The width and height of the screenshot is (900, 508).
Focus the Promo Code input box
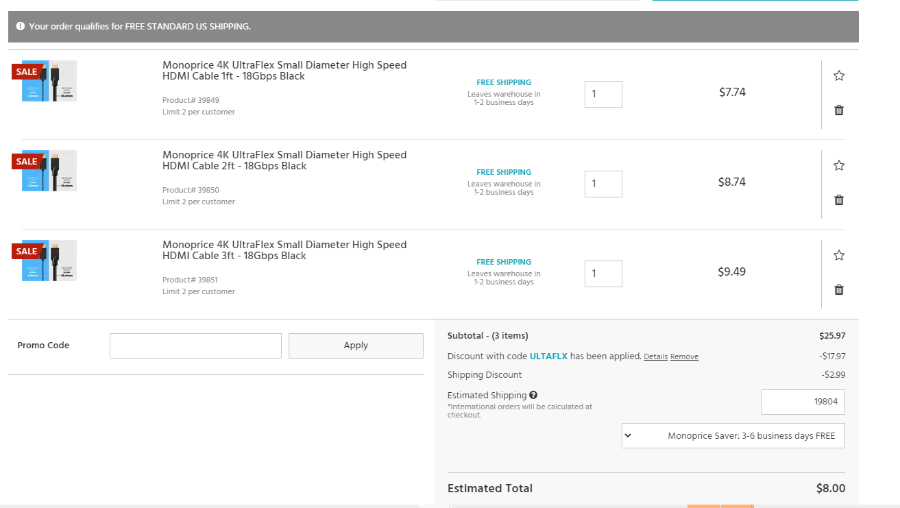196,346
